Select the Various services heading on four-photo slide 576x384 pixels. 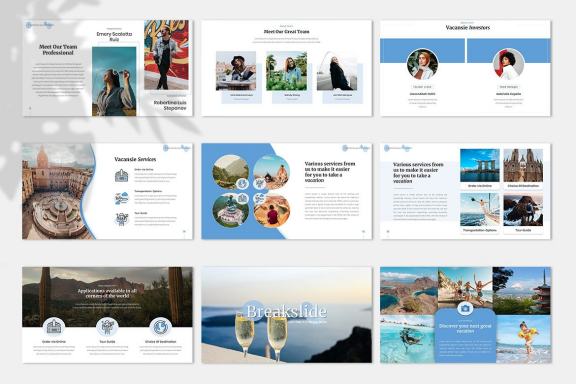click(418, 173)
